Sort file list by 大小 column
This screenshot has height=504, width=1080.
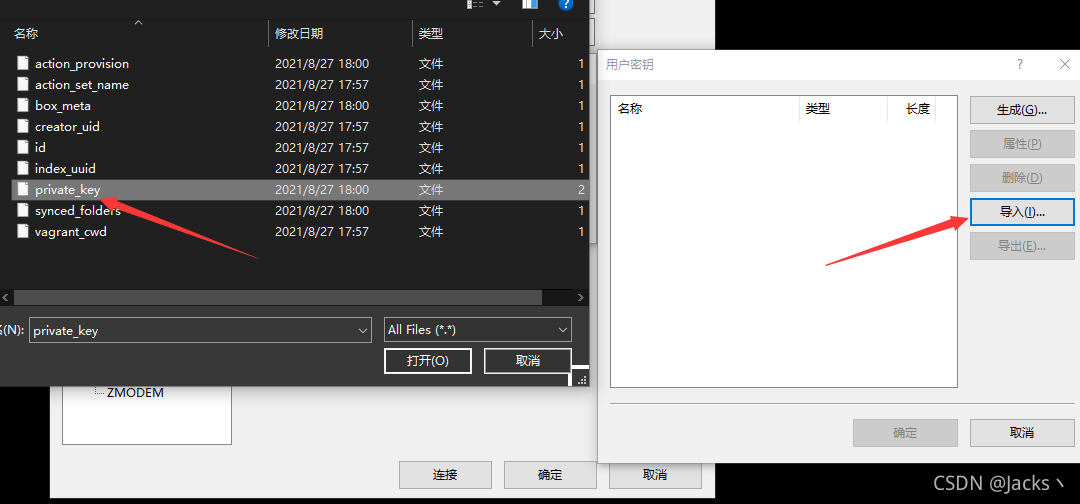[551, 33]
